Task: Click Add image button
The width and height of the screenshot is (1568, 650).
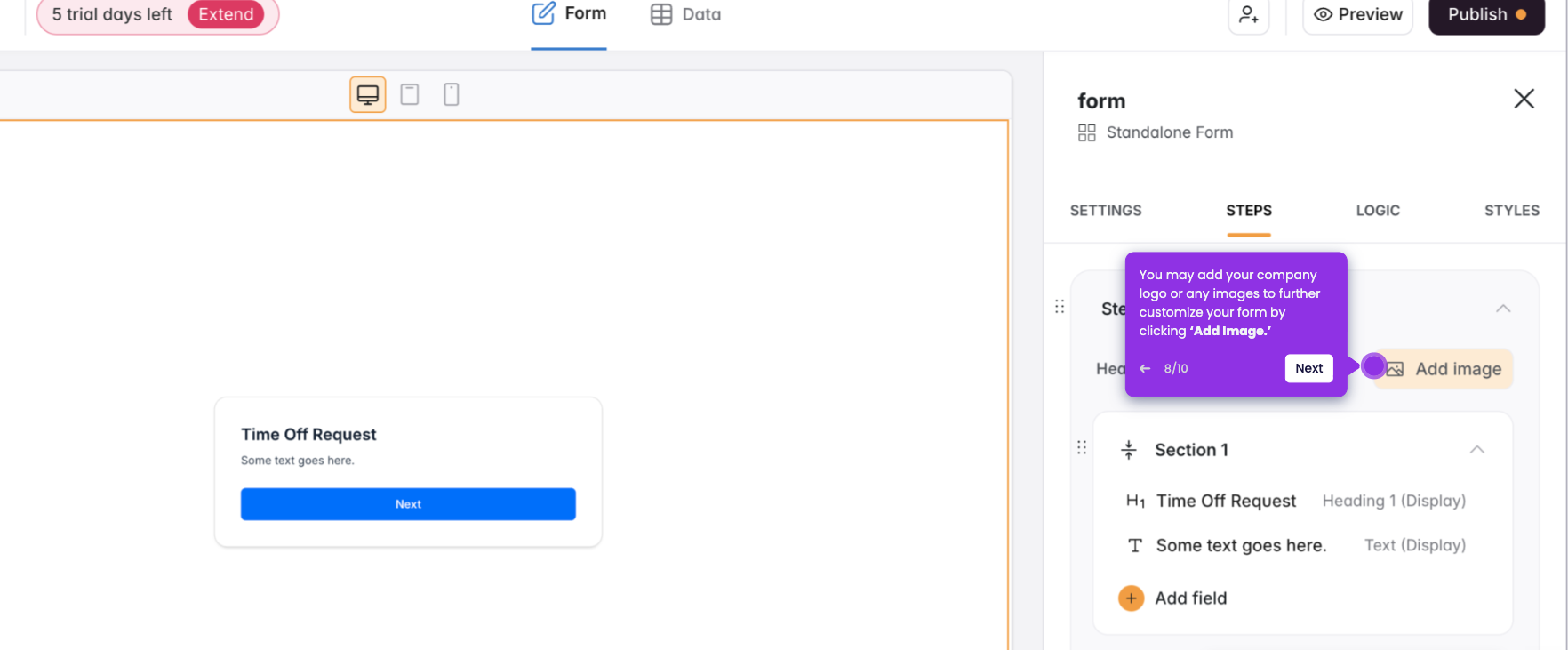Action: (x=1444, y=369)
